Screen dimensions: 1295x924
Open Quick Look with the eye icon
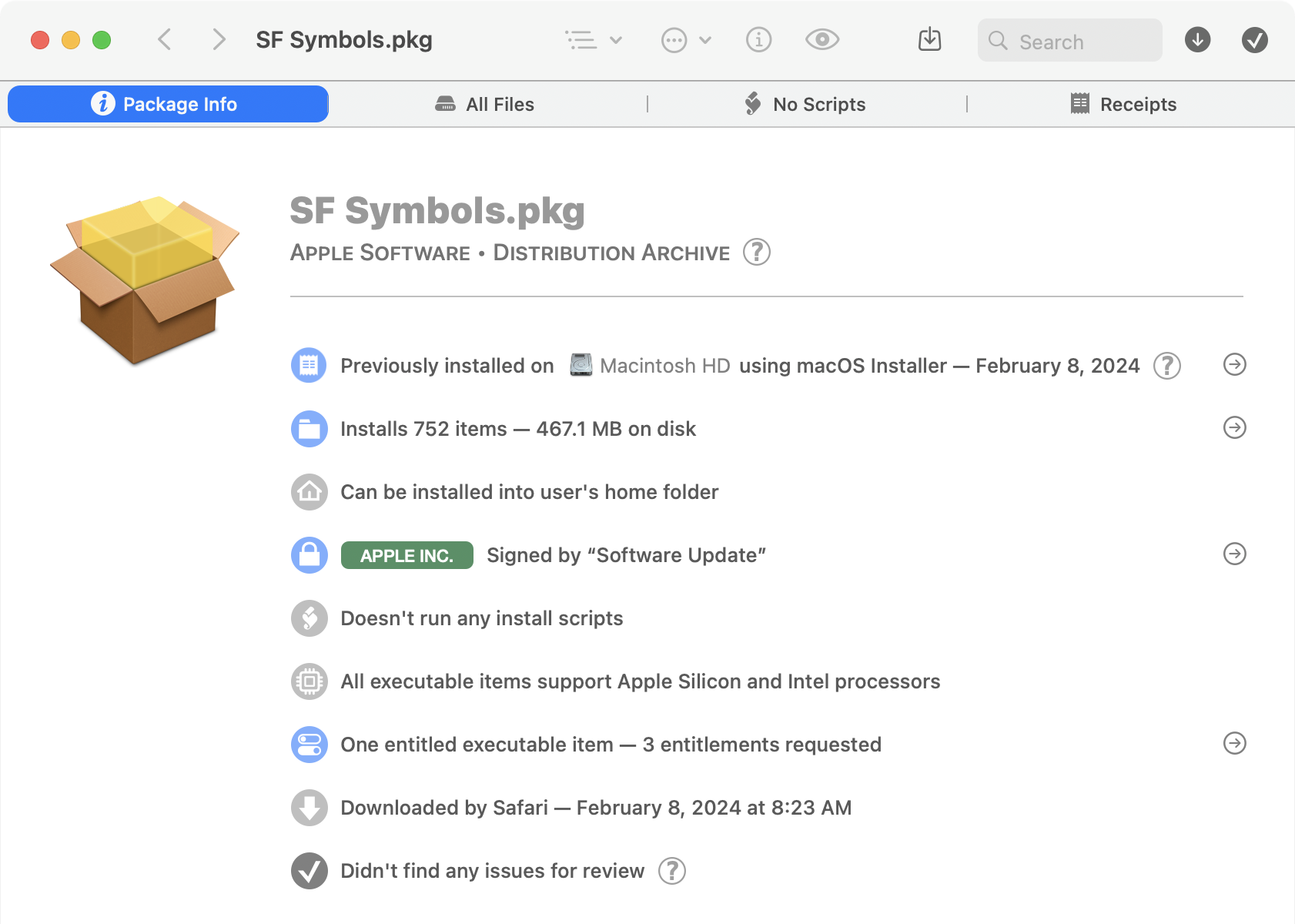[x=822, y=39]
